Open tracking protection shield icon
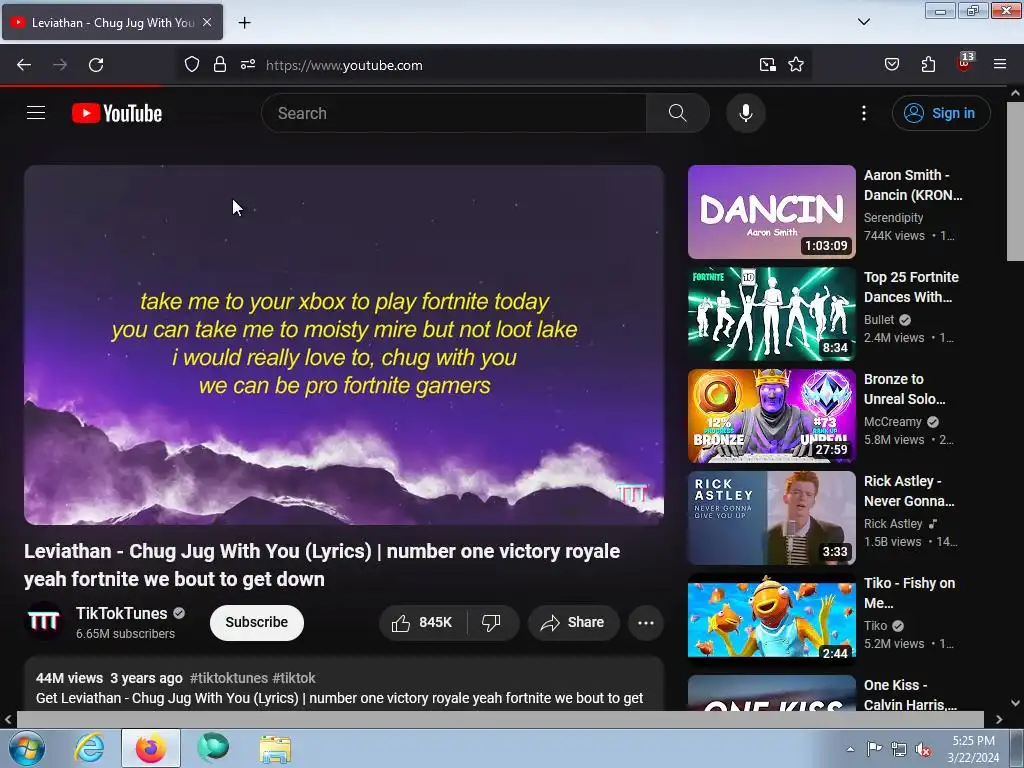This screenshot has width=1024, height=768. click(x=191, y=65)
